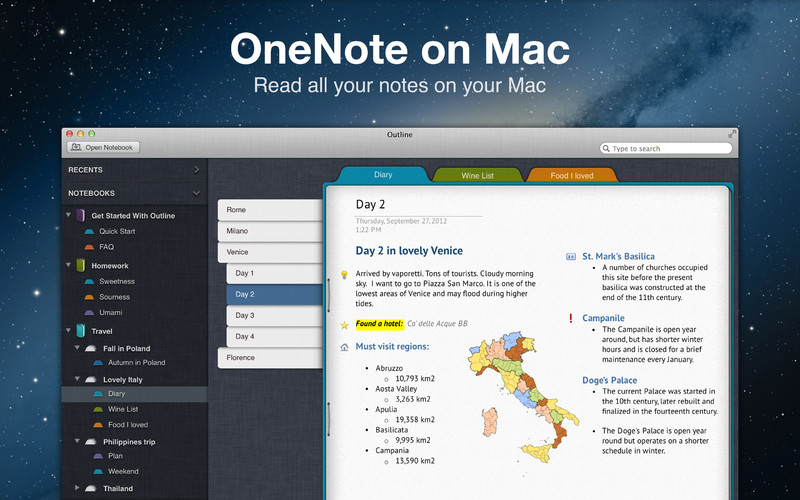Screen dimensions: 800x500
Task: Click the magnifier icon in search box
Action: click(606, 148)
